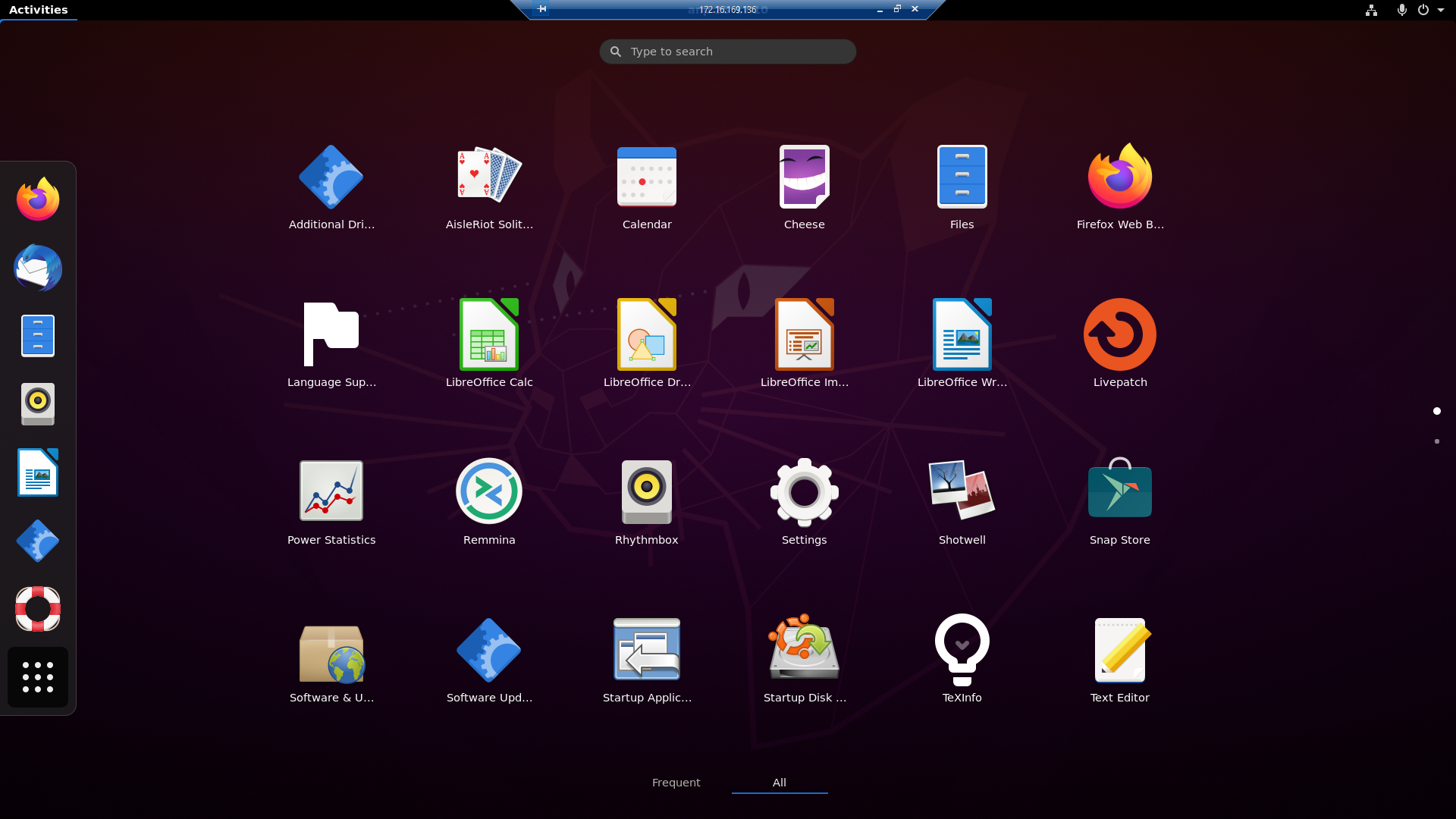This screenshot has height=819, width=1456.
Task: Open Startup Applications
Action: coord(647,661)
